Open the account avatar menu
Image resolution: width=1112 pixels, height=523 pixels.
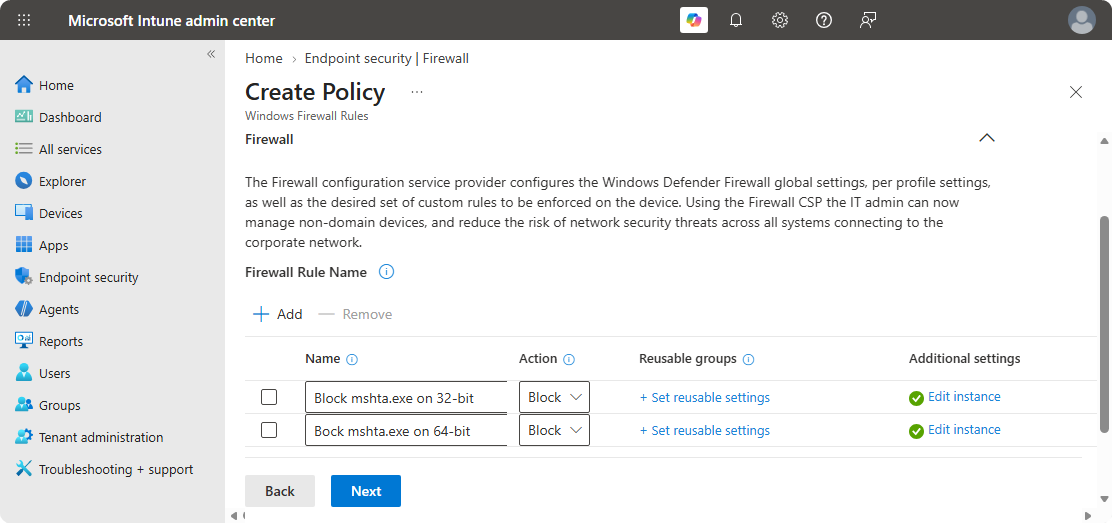pos(1082,20)
